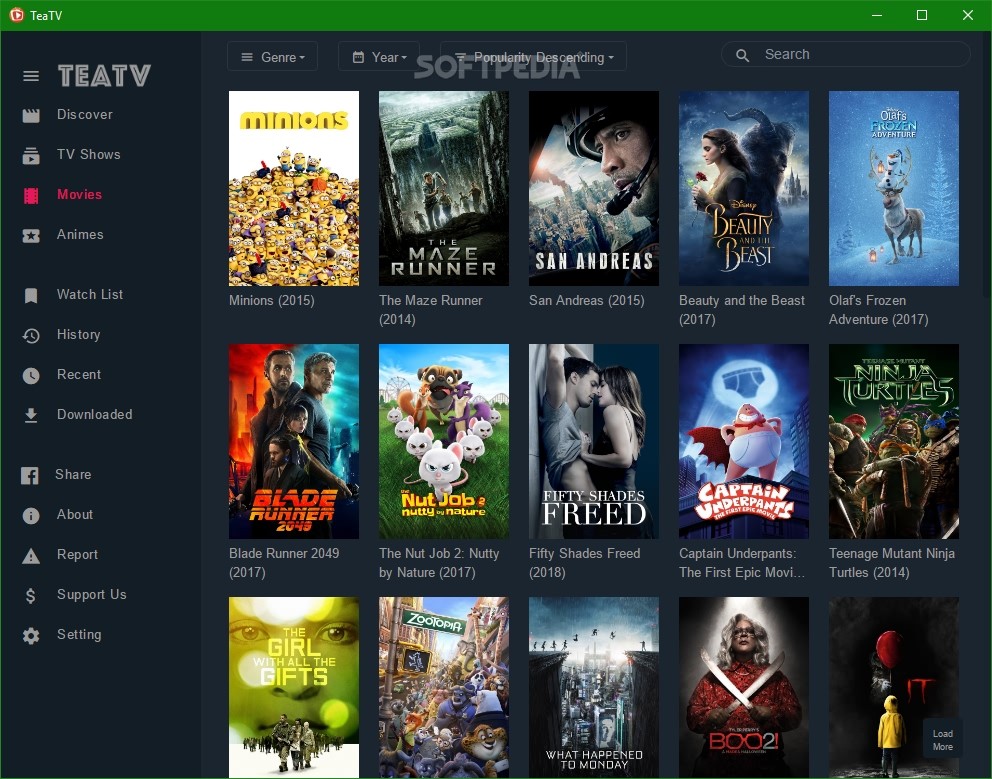Click into the Search input field
The width and height of the screenshot is (992, 779).
click(x=846, y=54)
